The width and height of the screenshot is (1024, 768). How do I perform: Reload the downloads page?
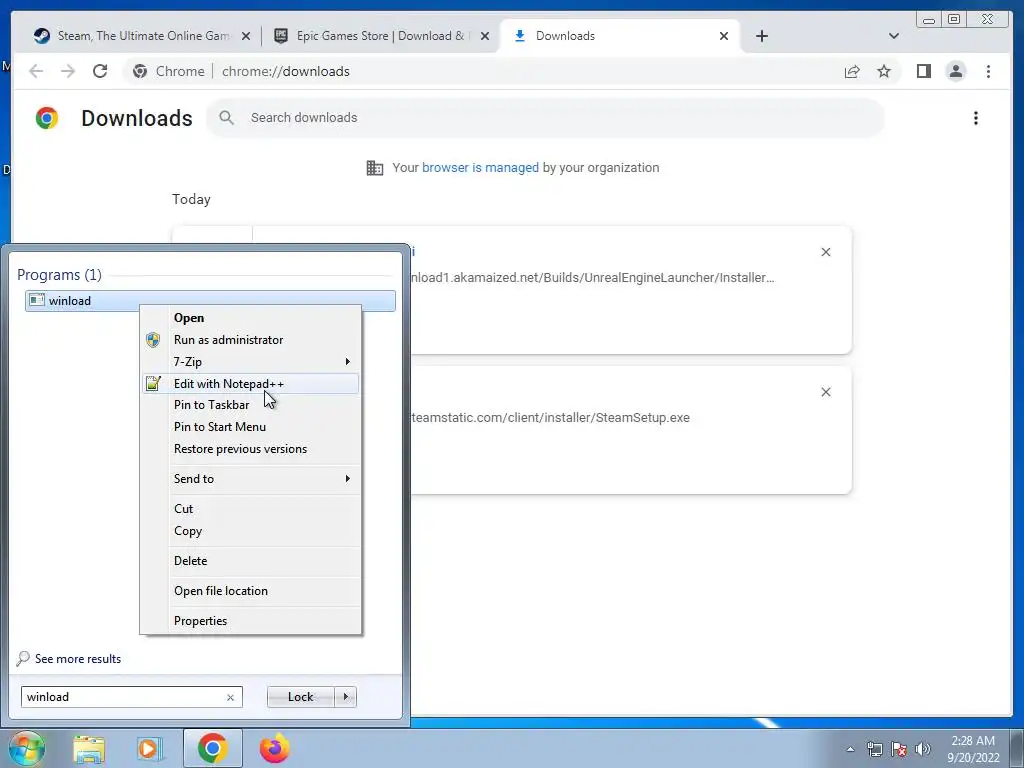tap(100, 71)
